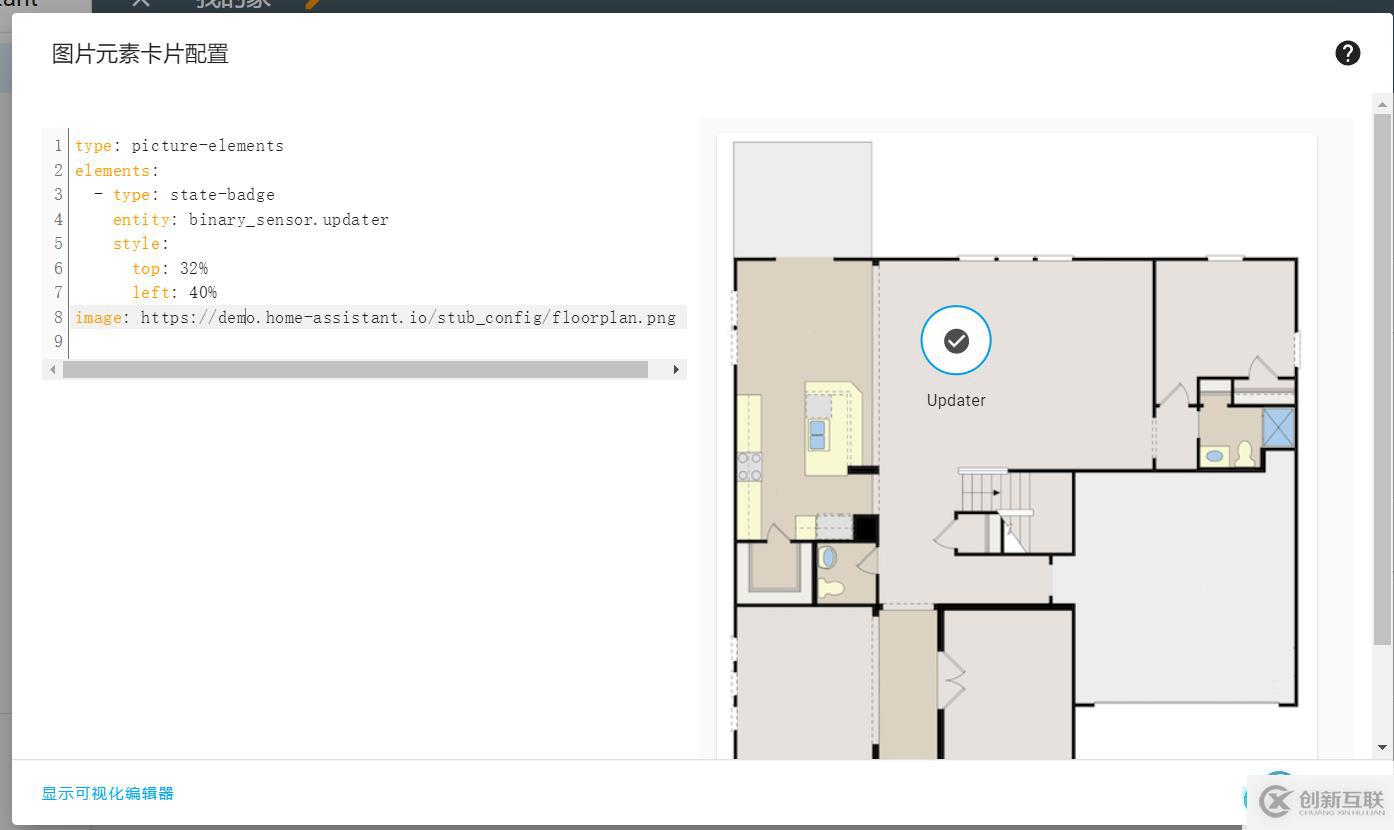Screen dimensions: 1394x830
Task: Click the code editor scroll left arrow
Action: click(x=52, y=369)
